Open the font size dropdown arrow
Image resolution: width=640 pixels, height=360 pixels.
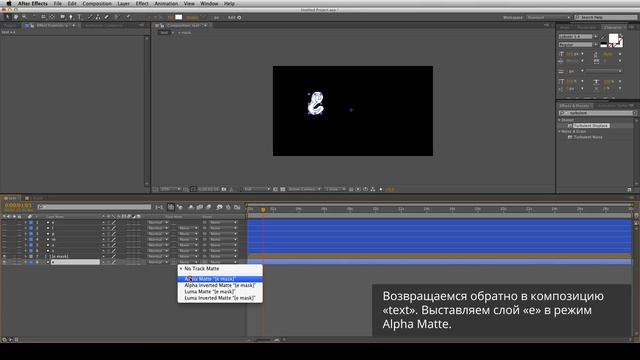[582, 53]
